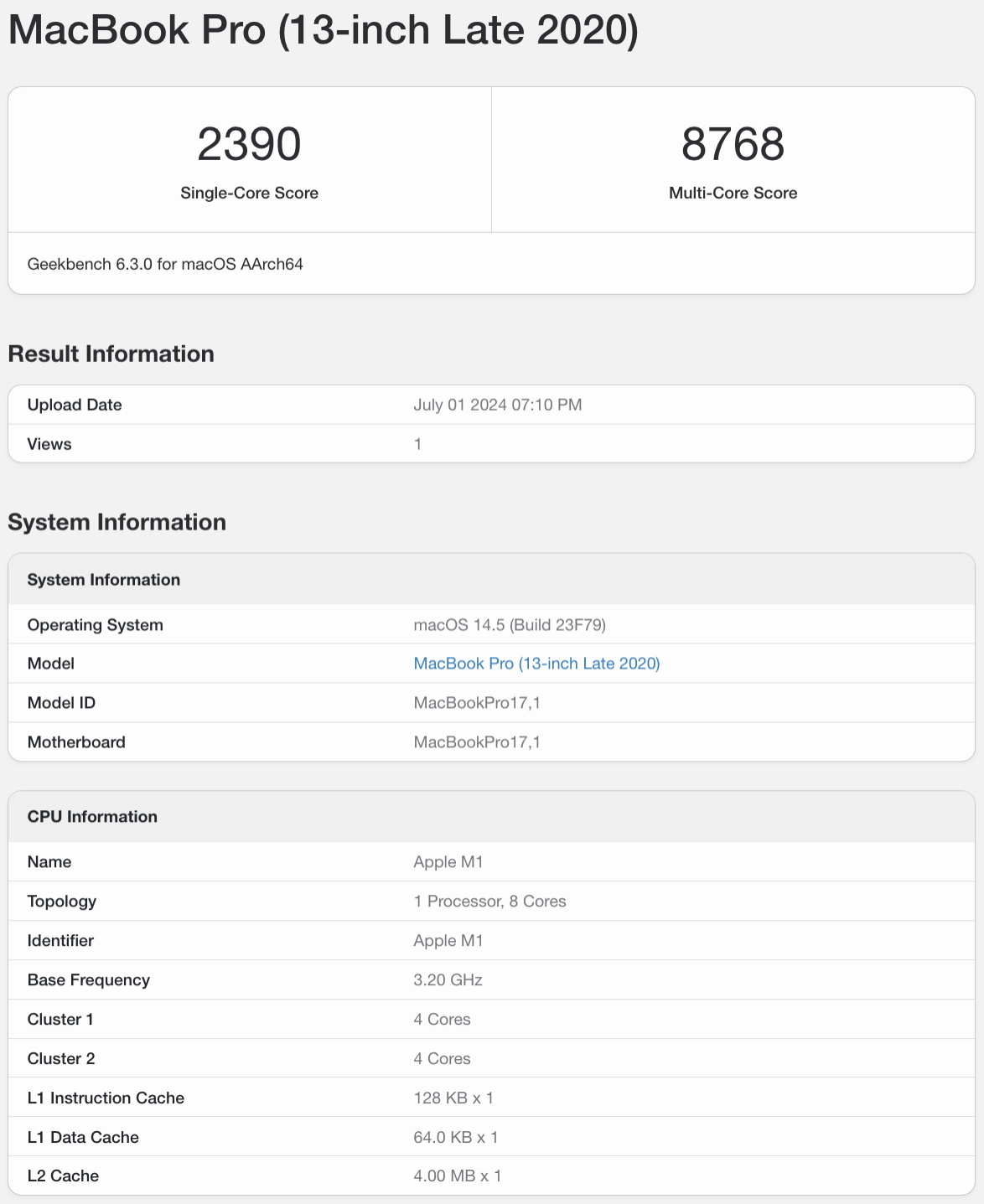The width and height of the screenshot is (984, 1204).
Task: Click the "Base Frequency" row label
Action: pos(89,980)
